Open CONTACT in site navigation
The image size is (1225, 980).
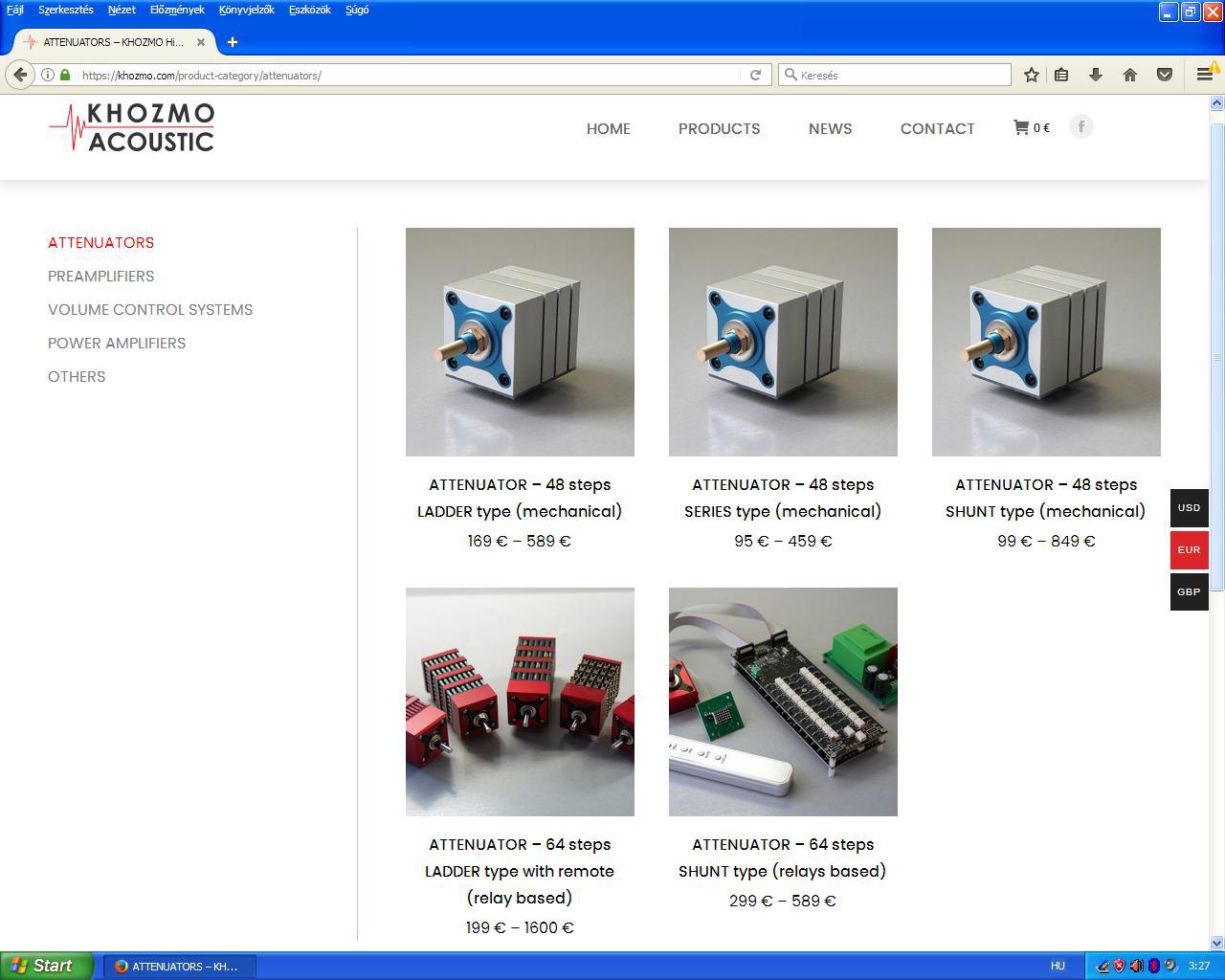[938, 128]
